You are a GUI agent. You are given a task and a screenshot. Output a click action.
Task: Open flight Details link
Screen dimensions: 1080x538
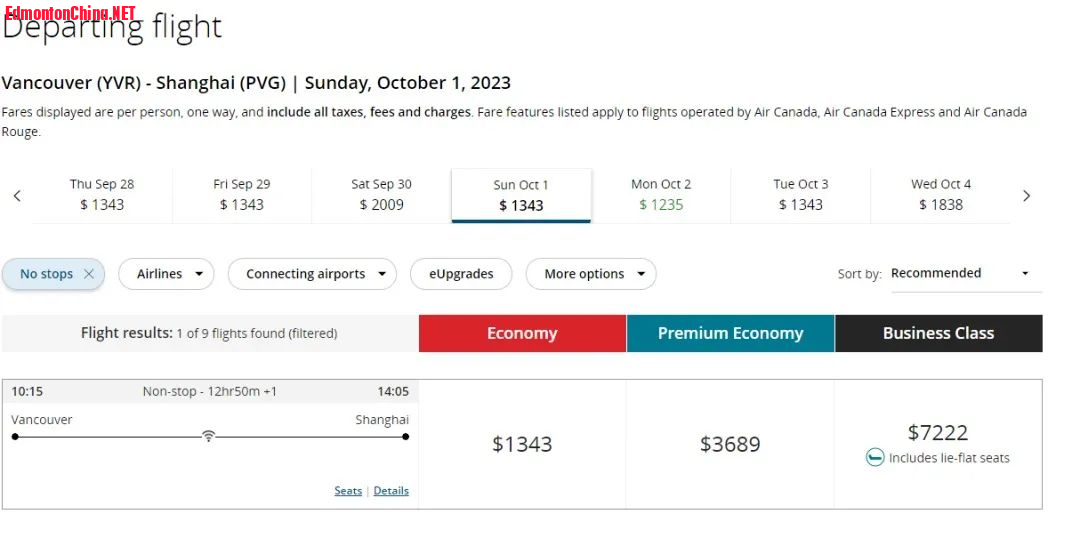391,490
